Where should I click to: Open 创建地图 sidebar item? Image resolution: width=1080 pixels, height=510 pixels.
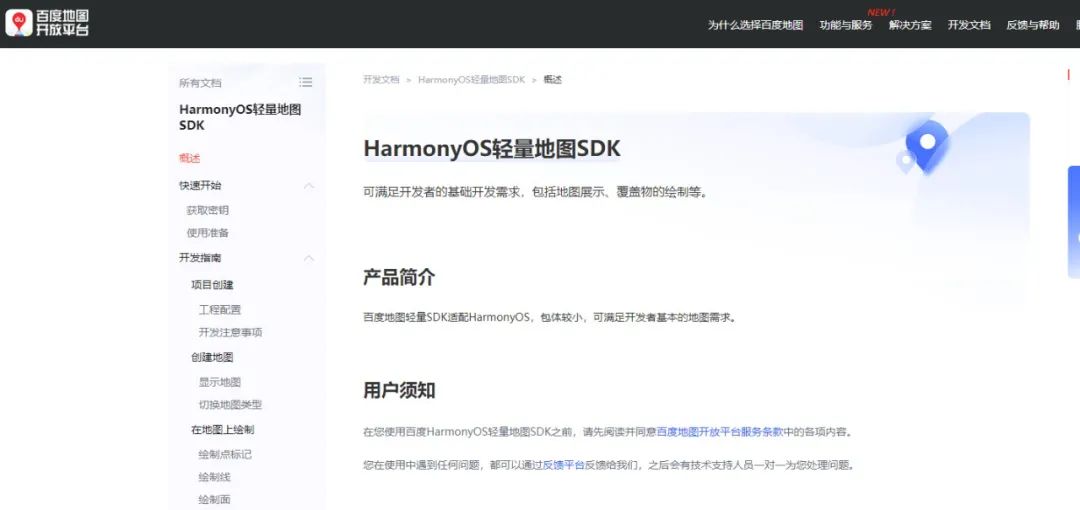pyautogui.click(x=212, y=357)
